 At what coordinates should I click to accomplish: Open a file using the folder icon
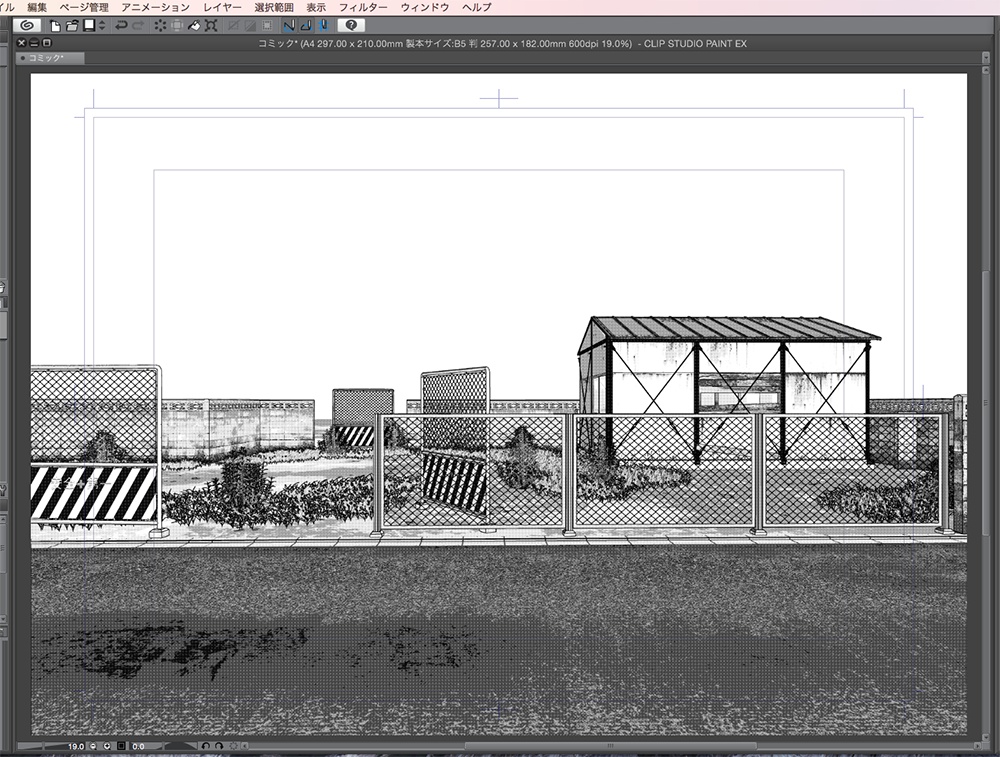click(72, 26)
